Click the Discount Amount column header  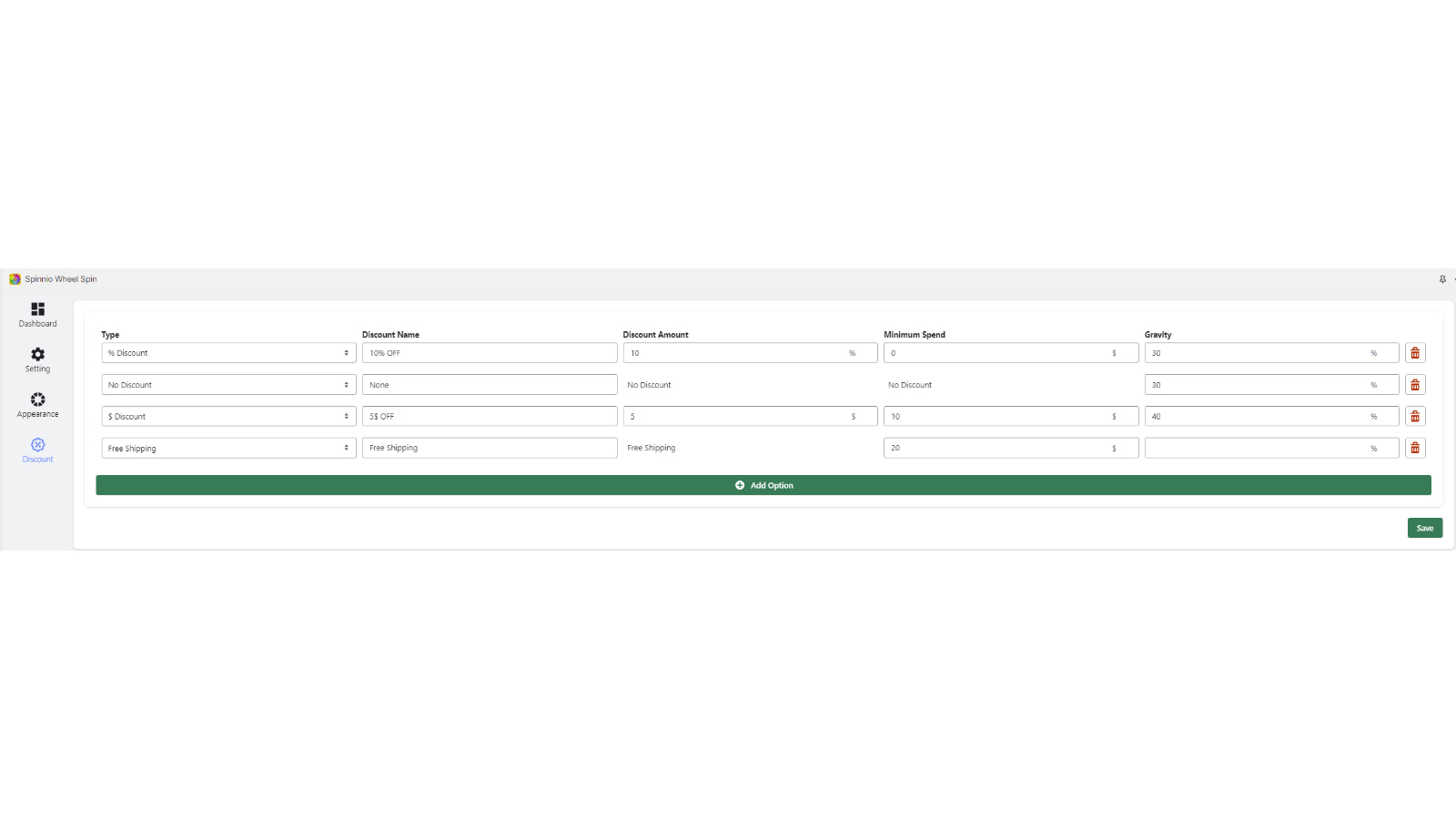click(x=655, y=335)
